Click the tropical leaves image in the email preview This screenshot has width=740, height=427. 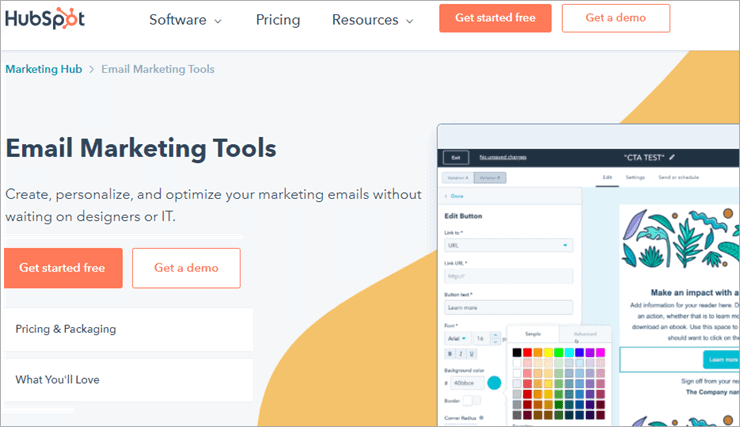coord(681,238)
